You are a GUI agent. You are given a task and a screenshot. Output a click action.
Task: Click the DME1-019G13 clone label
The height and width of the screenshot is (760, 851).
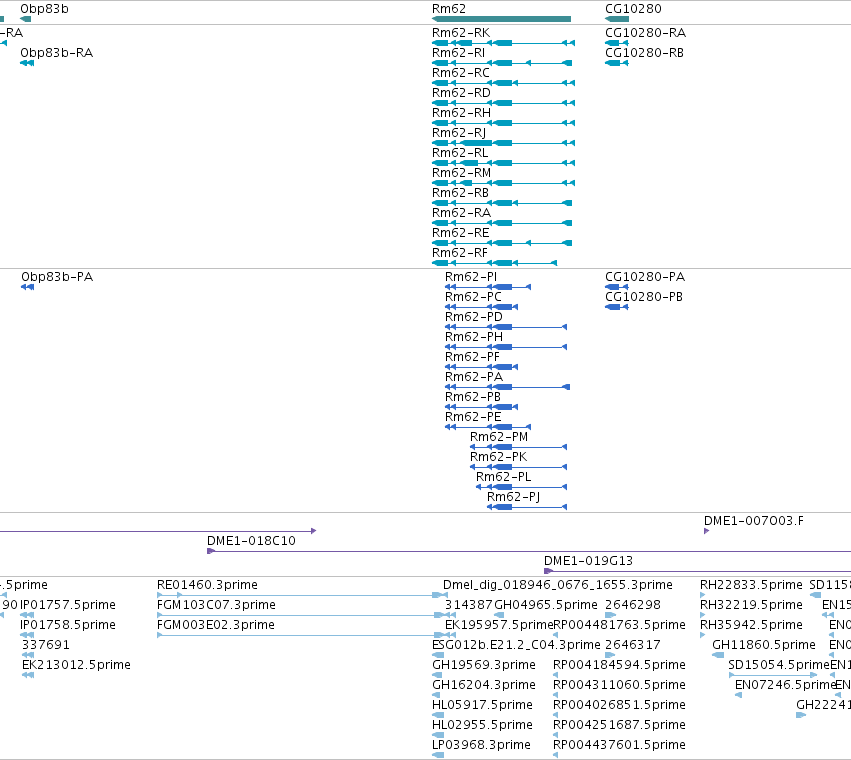(x=588, y=561)
